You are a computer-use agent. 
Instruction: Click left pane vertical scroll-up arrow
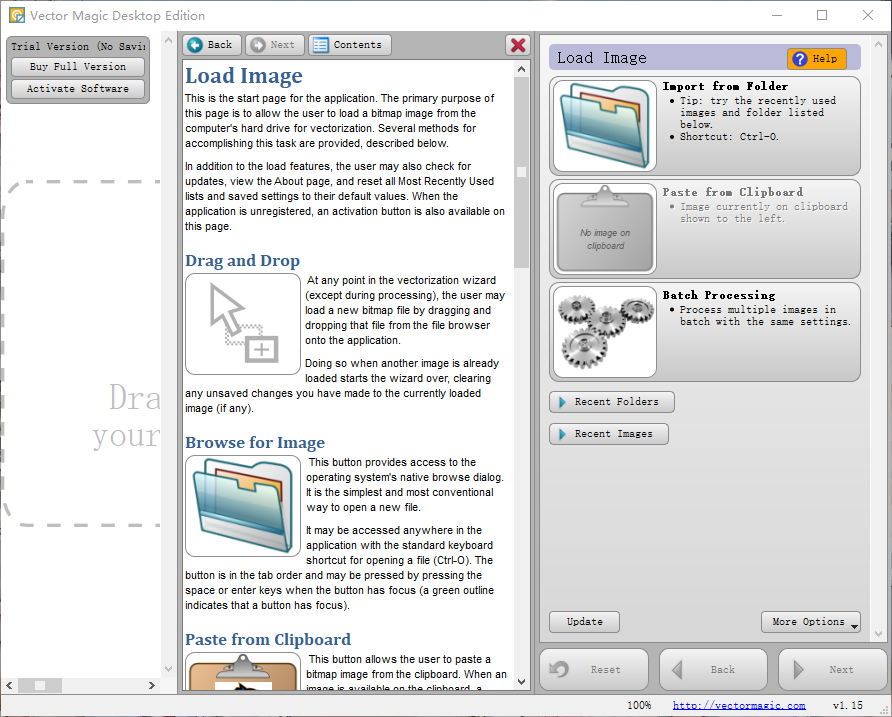point(168,40)
